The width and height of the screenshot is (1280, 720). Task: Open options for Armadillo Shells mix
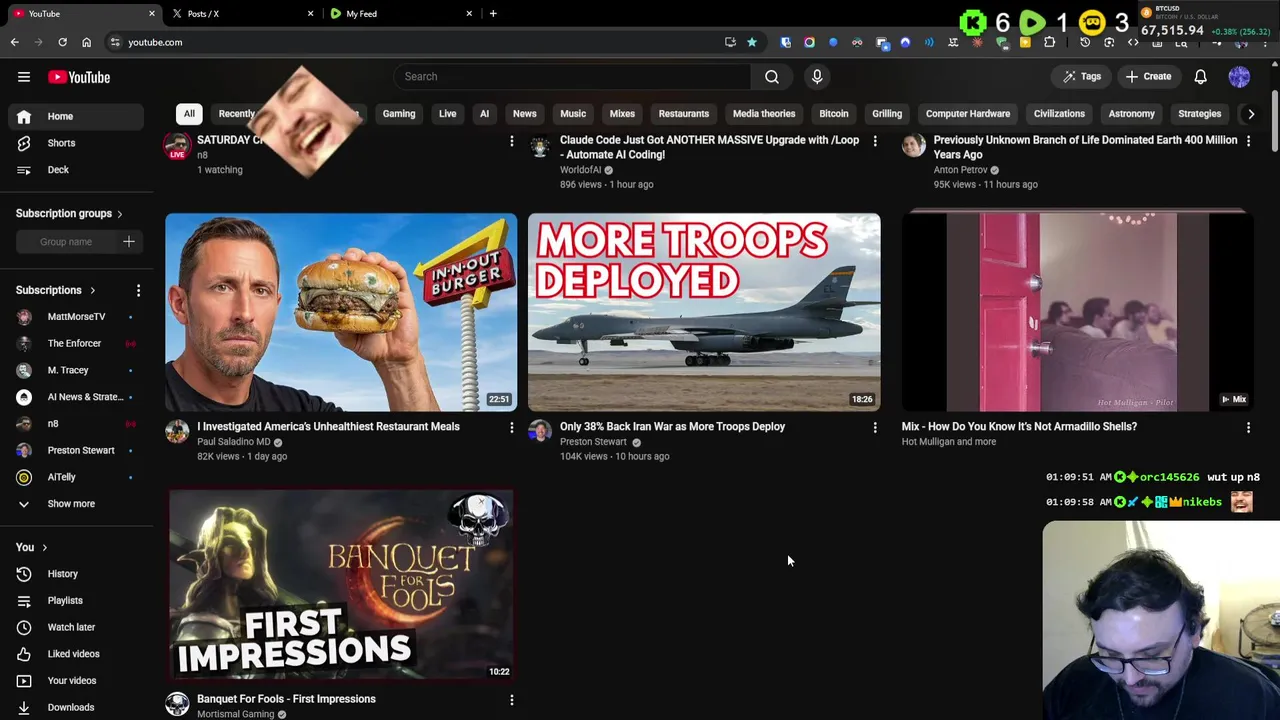[x=1248, y=428]
